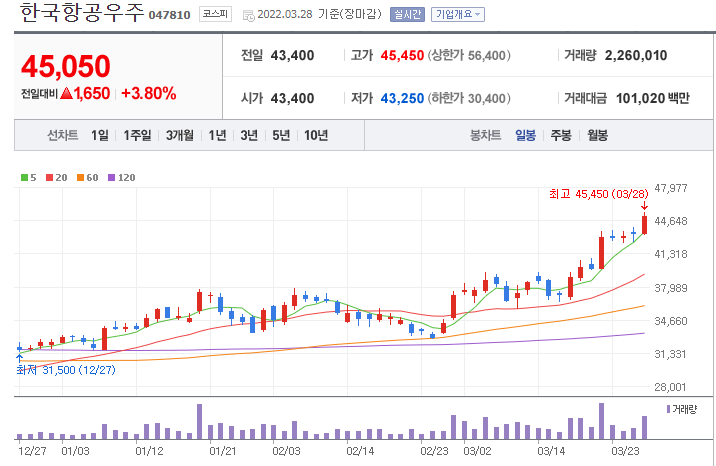Viewport: 716px width, 466px height.
Task: Switch line chart to 3개월
Action: (179, 135)
